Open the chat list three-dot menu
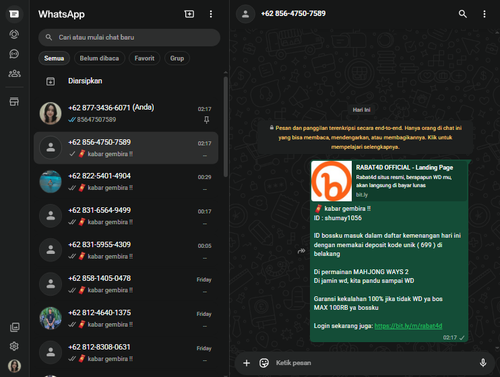The height and width of the screenshot is (377, 500). [211, 14]
